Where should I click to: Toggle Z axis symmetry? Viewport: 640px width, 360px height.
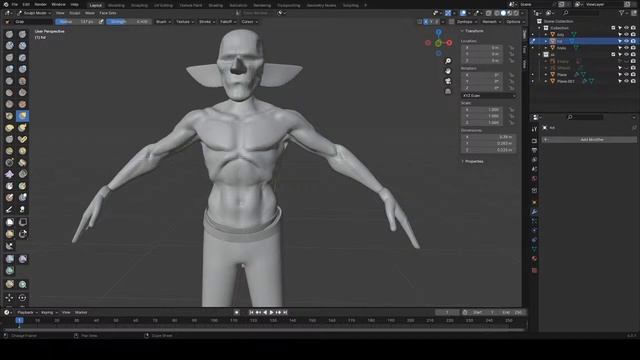pyautogui.click(x=437, y=22)
